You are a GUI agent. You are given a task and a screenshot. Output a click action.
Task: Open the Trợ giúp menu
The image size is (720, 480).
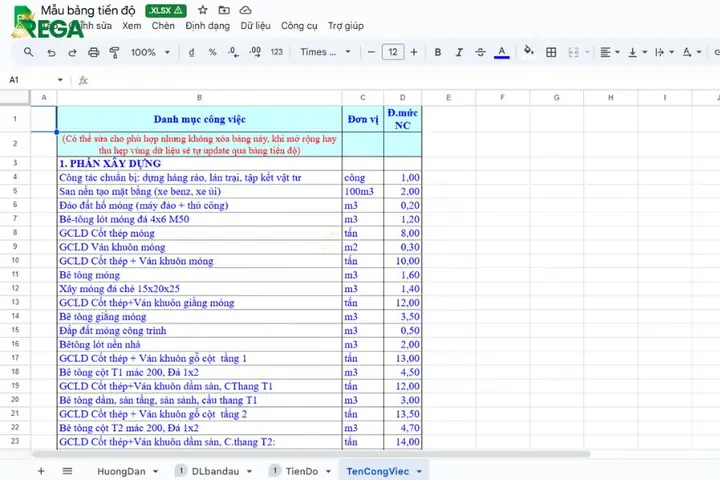click(x=345, y=26)
